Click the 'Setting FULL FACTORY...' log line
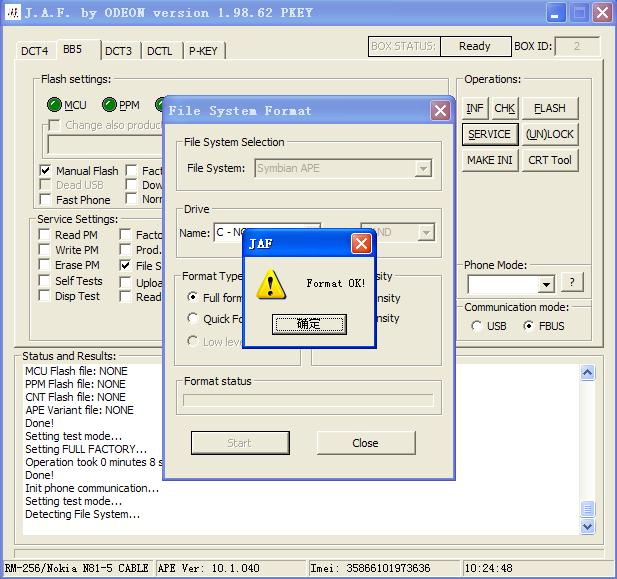The image size is (617, 579). (86, 449)
